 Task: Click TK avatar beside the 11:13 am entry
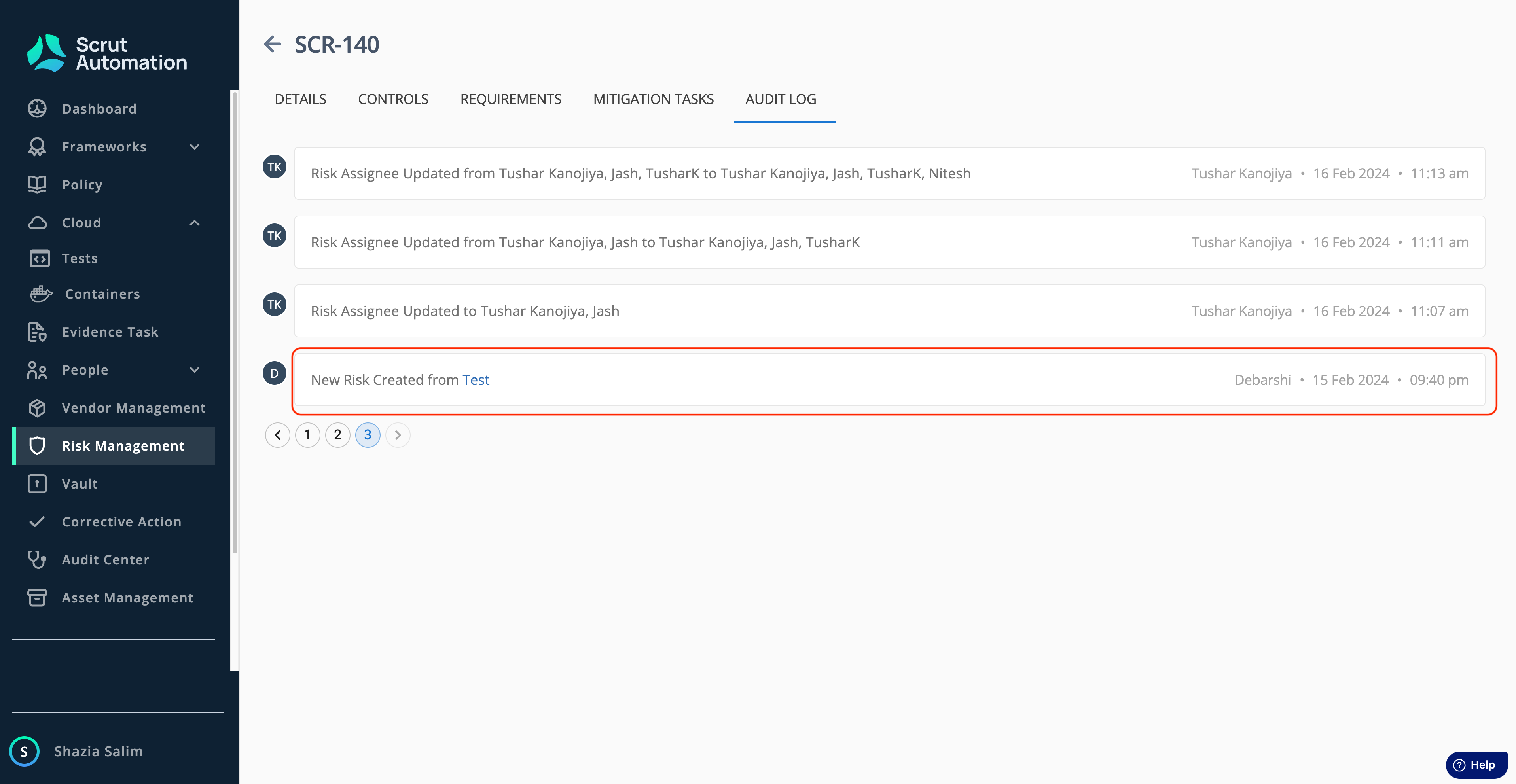[x=274, y=167]
